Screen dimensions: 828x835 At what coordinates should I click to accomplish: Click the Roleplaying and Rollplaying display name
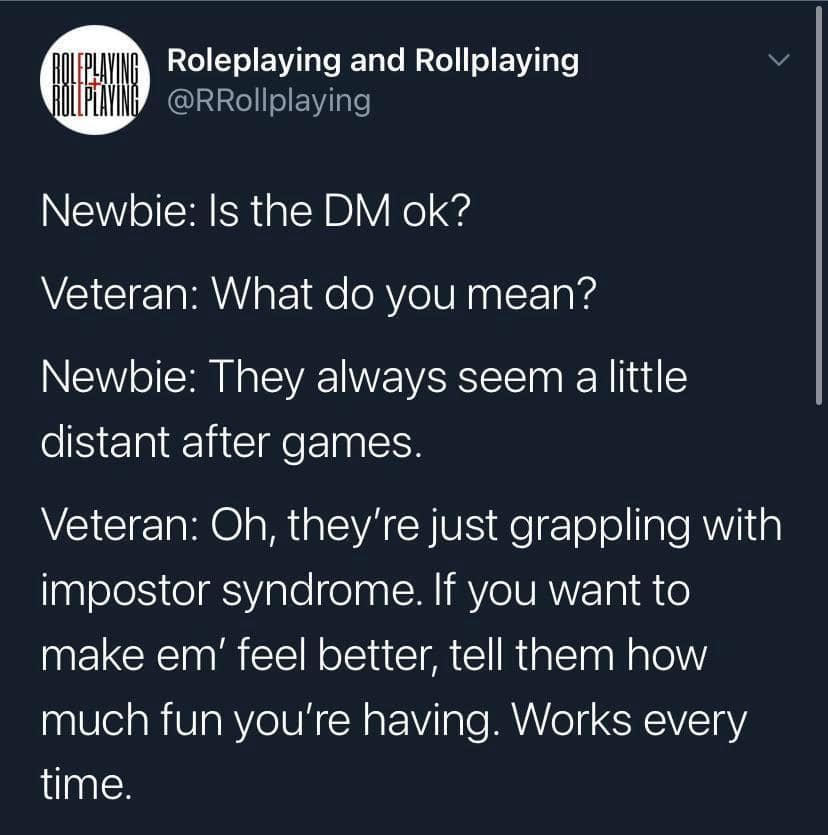pos(372,61)
